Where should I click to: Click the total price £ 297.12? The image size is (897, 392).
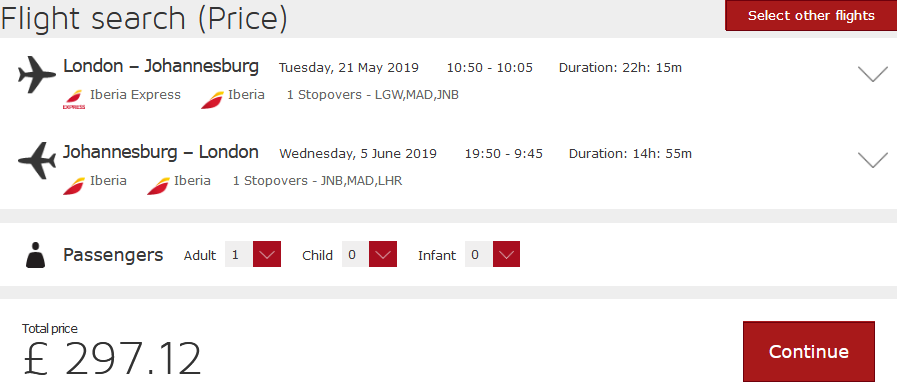(113, 359)
